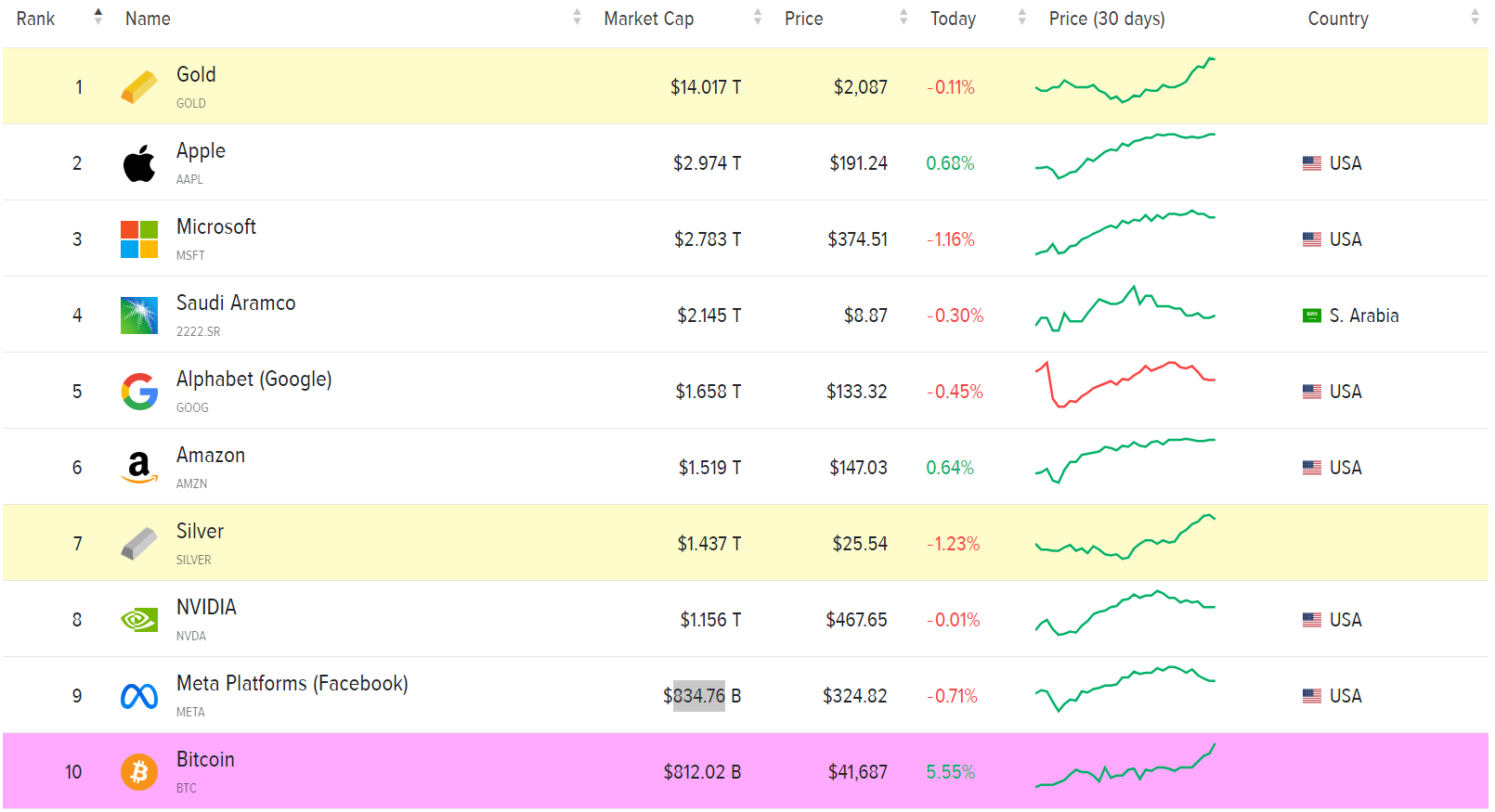Click Saudi Aramco's 30-day price chart
The width and height of the screenshot is (1495, 812).
pyautogui.click(x=1125, y=308)
